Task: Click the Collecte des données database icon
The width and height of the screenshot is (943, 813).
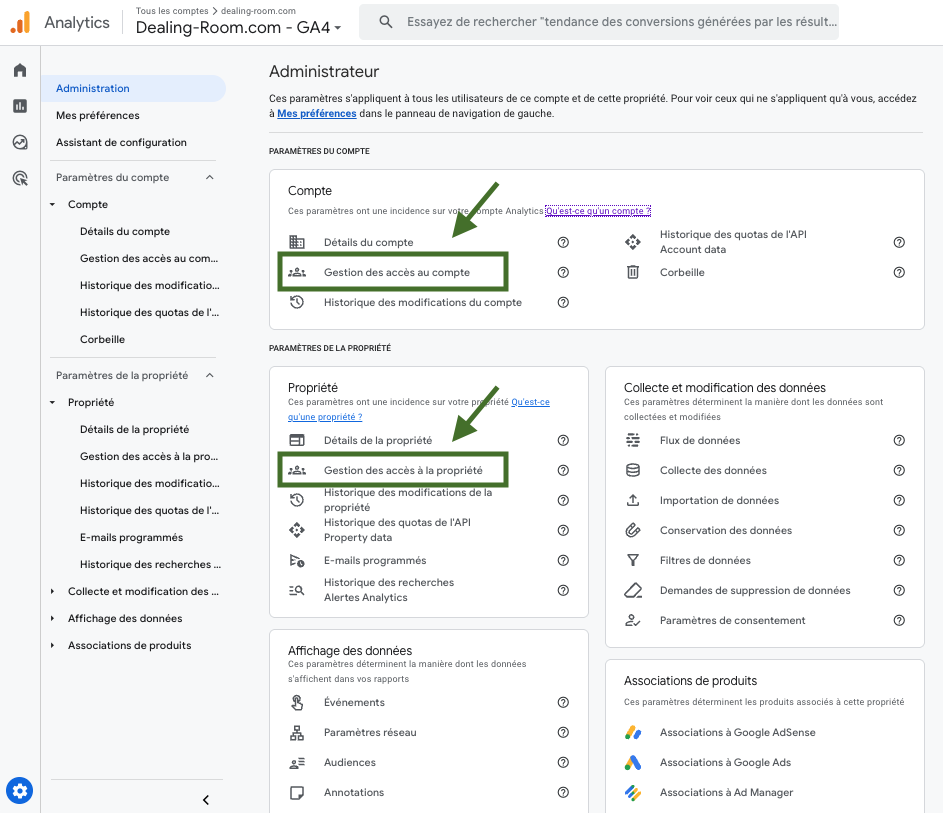Action: coord(633,470)
